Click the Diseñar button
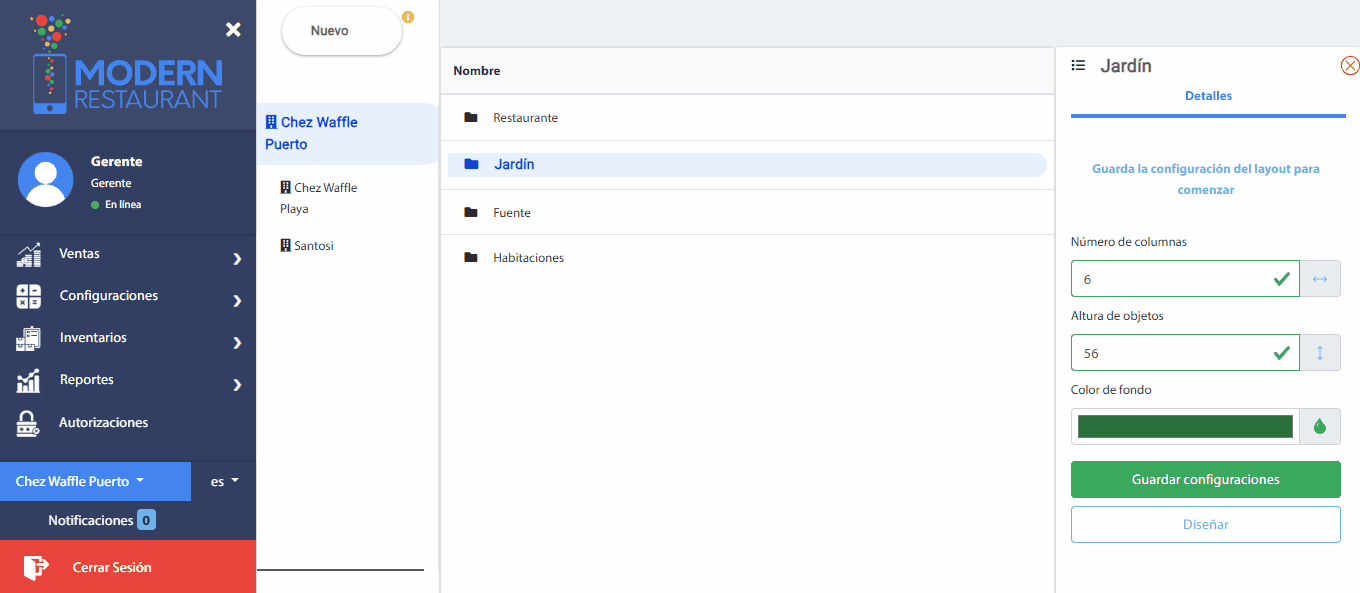 point(1205,524)
